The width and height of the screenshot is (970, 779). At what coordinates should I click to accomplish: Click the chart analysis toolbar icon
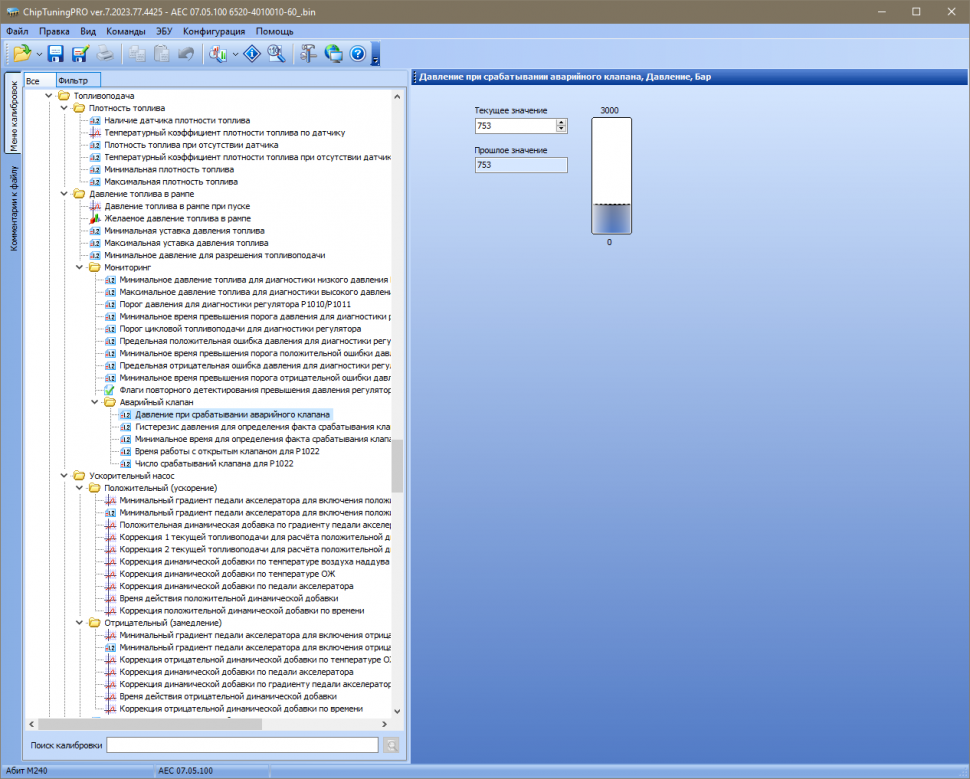coord(217,54)
